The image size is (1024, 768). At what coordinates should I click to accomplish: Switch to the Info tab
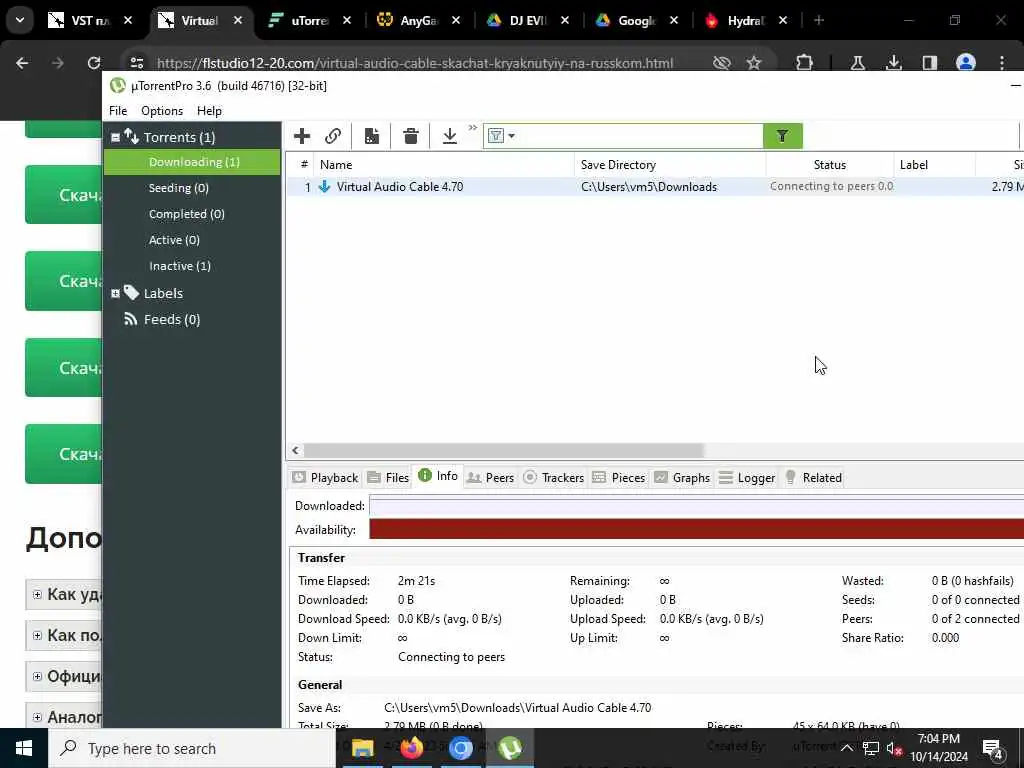click(438, 476)
